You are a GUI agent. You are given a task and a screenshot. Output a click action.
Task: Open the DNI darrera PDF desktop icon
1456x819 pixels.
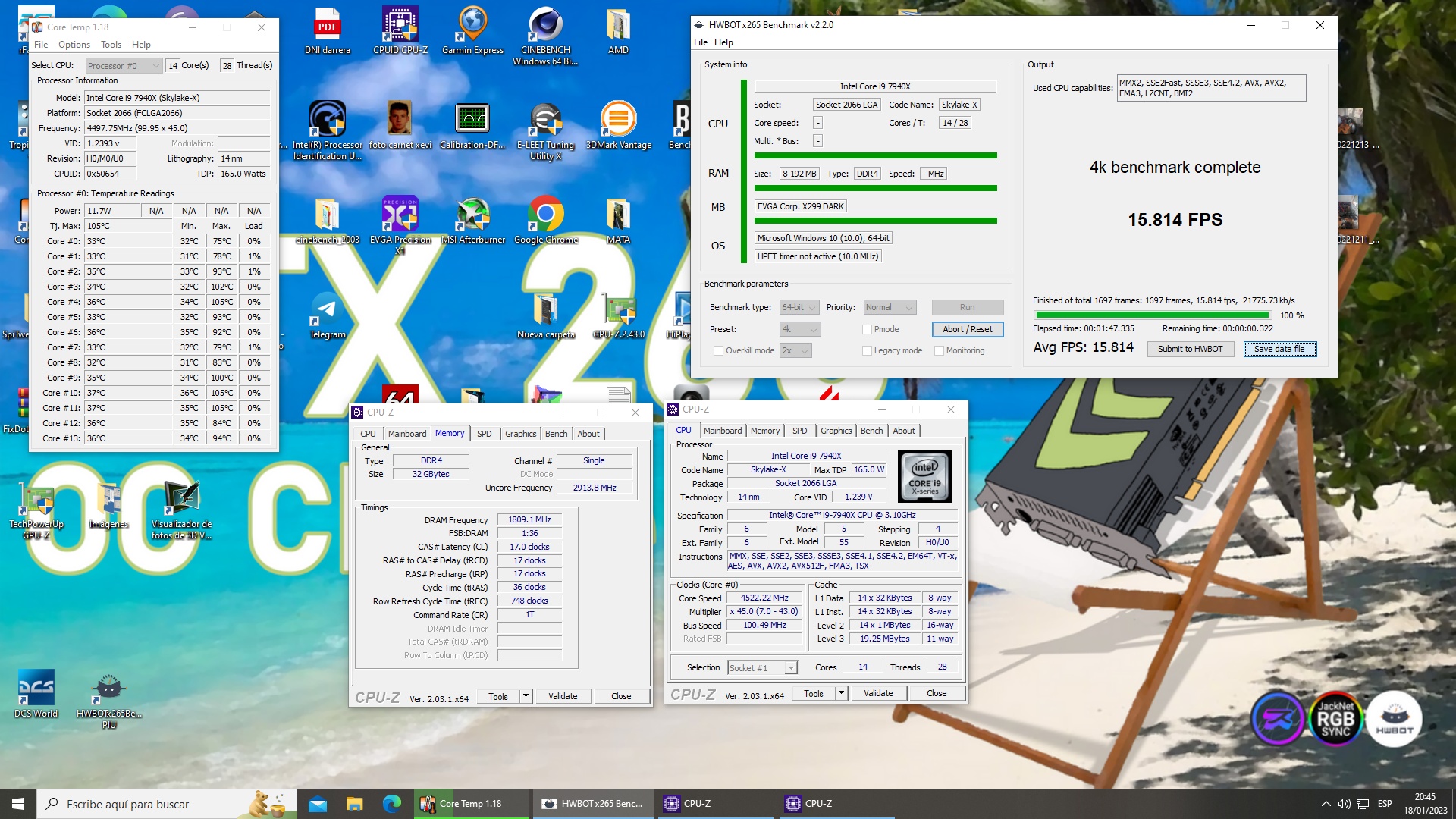[328, 32]
